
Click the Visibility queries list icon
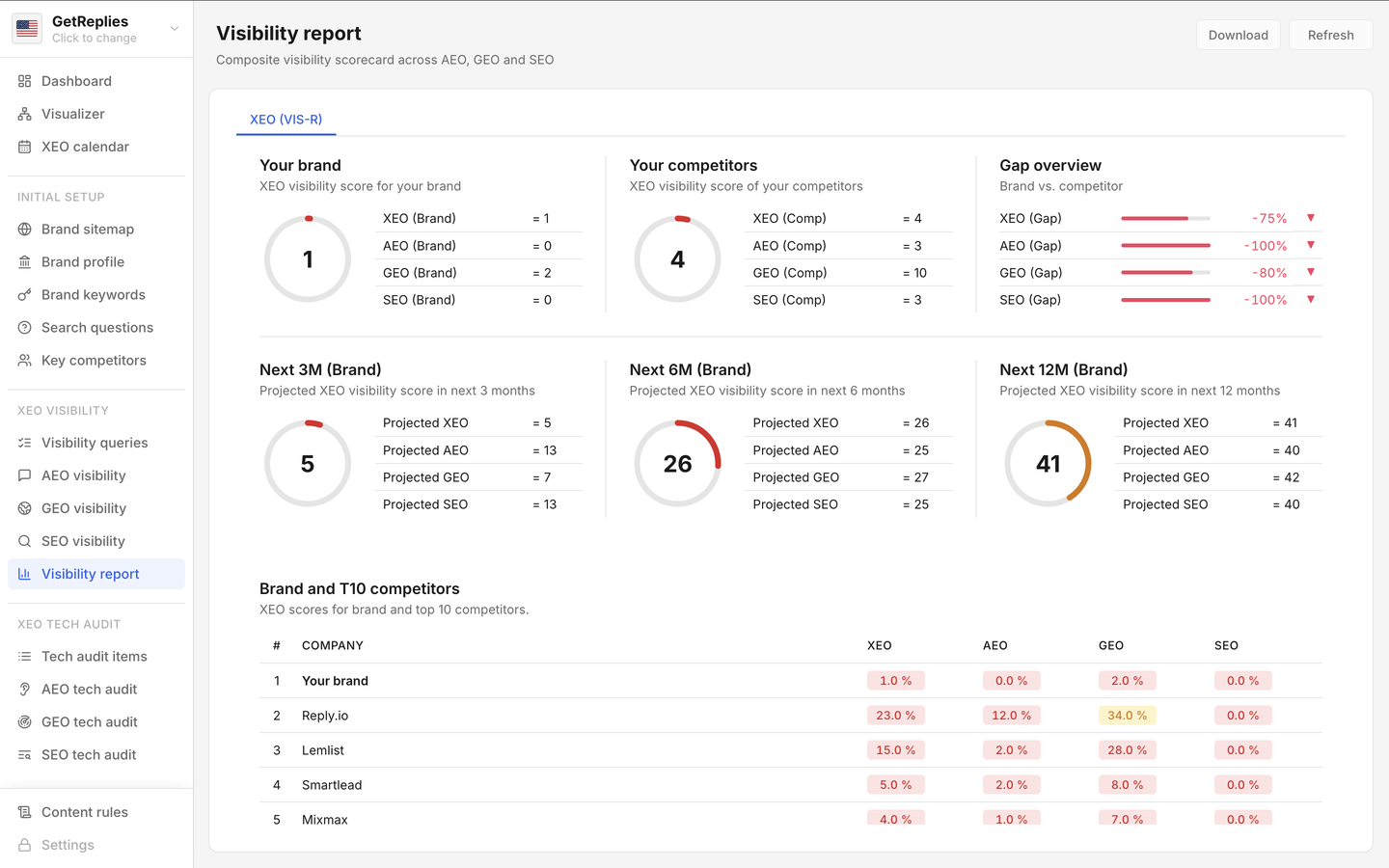pos(25,443)
